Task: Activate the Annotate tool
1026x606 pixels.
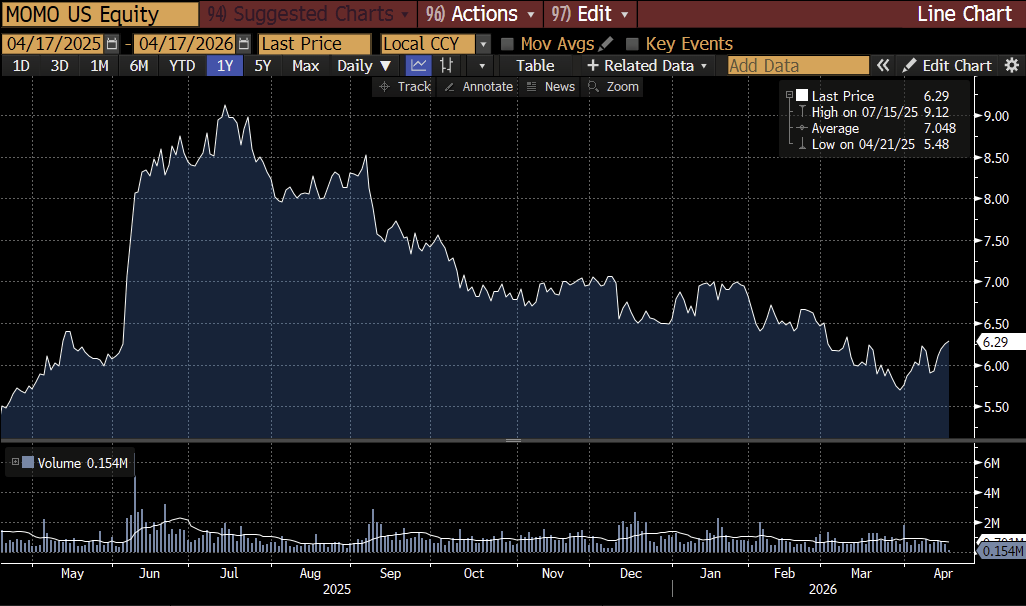Action: (x=478, y=86)
